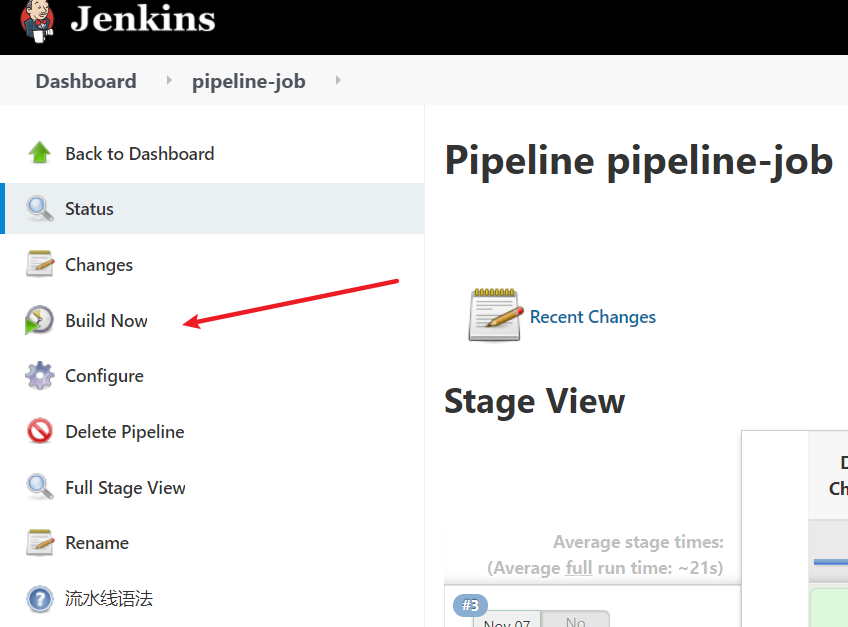The width and height of the screenshot is (848, 627).
Task: Expand the arrow after pipeline-job breadcrumb
Action: (x=338, y=81)
